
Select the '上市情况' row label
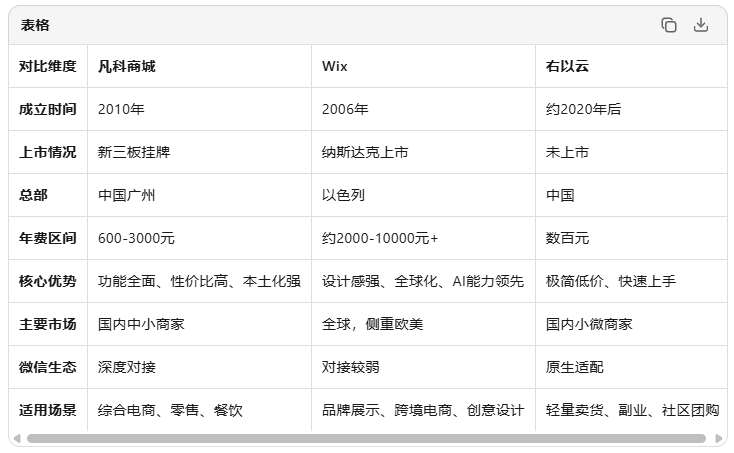click(x=48, y=152)
